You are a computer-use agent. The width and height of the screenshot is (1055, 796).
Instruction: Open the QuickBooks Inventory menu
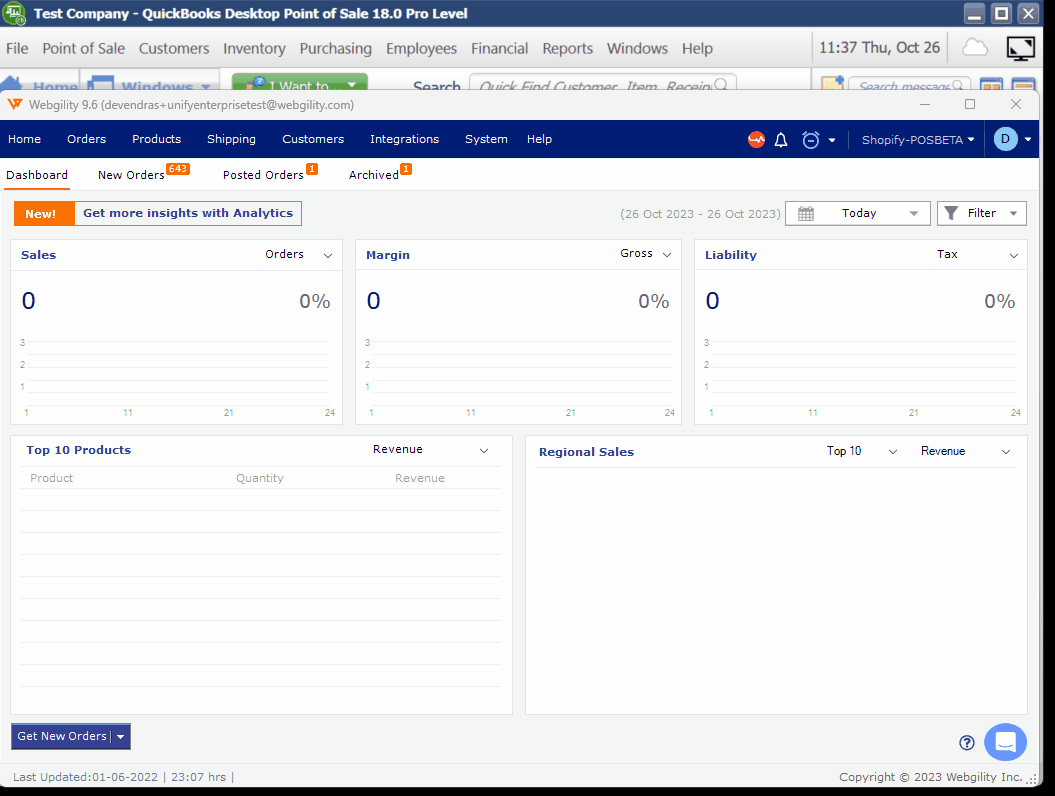(254, 48)
